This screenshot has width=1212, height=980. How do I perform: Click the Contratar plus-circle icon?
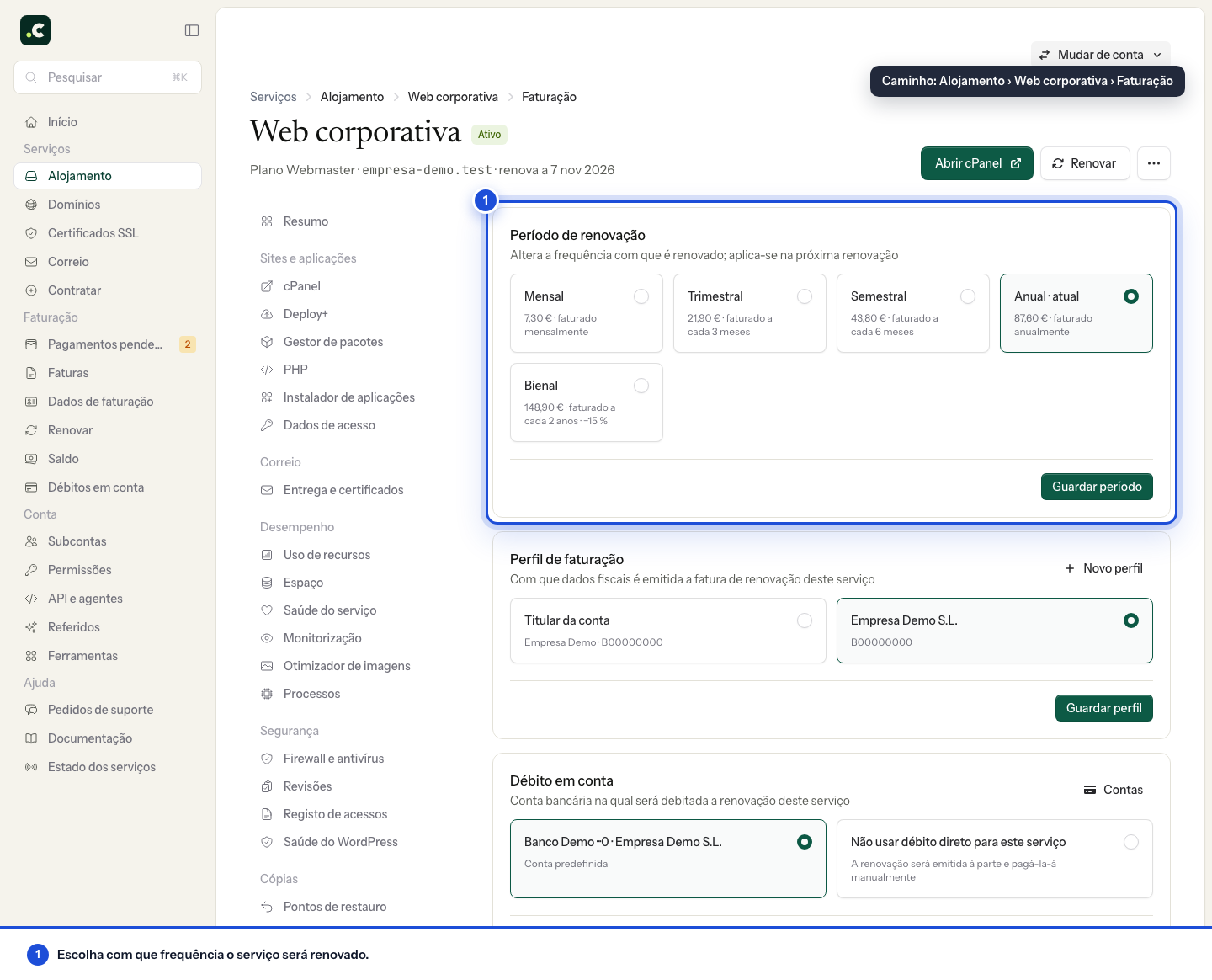pos(31,290)
